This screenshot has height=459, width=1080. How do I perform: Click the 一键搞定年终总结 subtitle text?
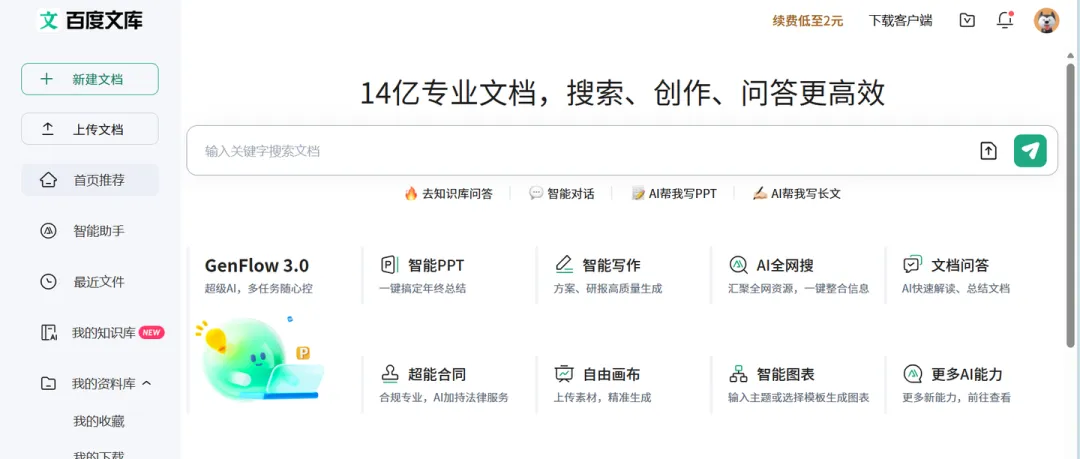click(422, 289)
